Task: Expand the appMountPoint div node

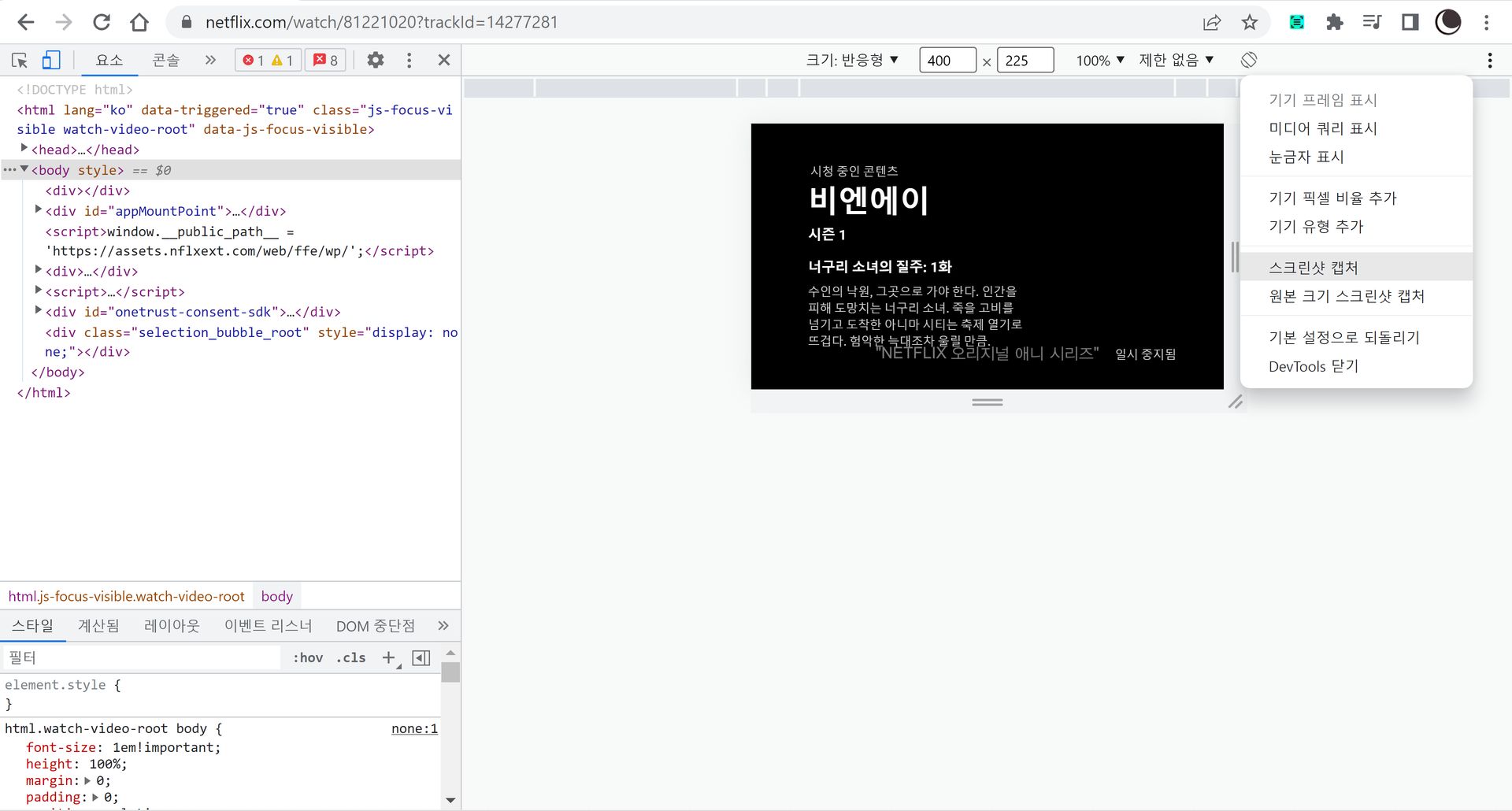Action: [x=38, y=209]
